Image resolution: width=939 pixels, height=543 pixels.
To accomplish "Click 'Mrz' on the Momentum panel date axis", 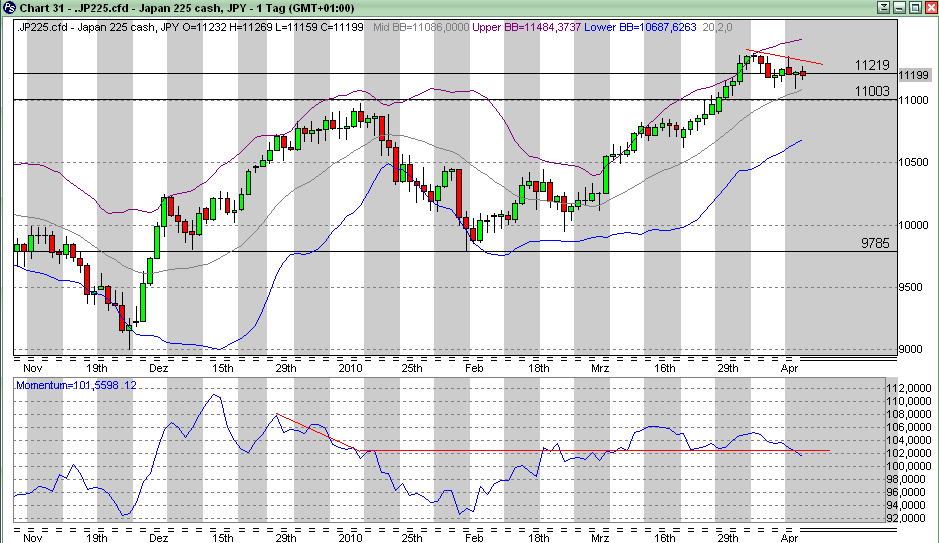I will click(600, 538).
